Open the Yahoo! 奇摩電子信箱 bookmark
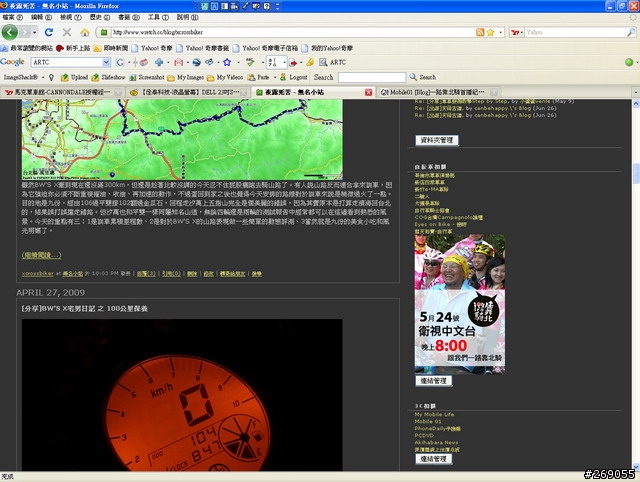The height and width of the screenshot is (482, 640). coord(265,48)
